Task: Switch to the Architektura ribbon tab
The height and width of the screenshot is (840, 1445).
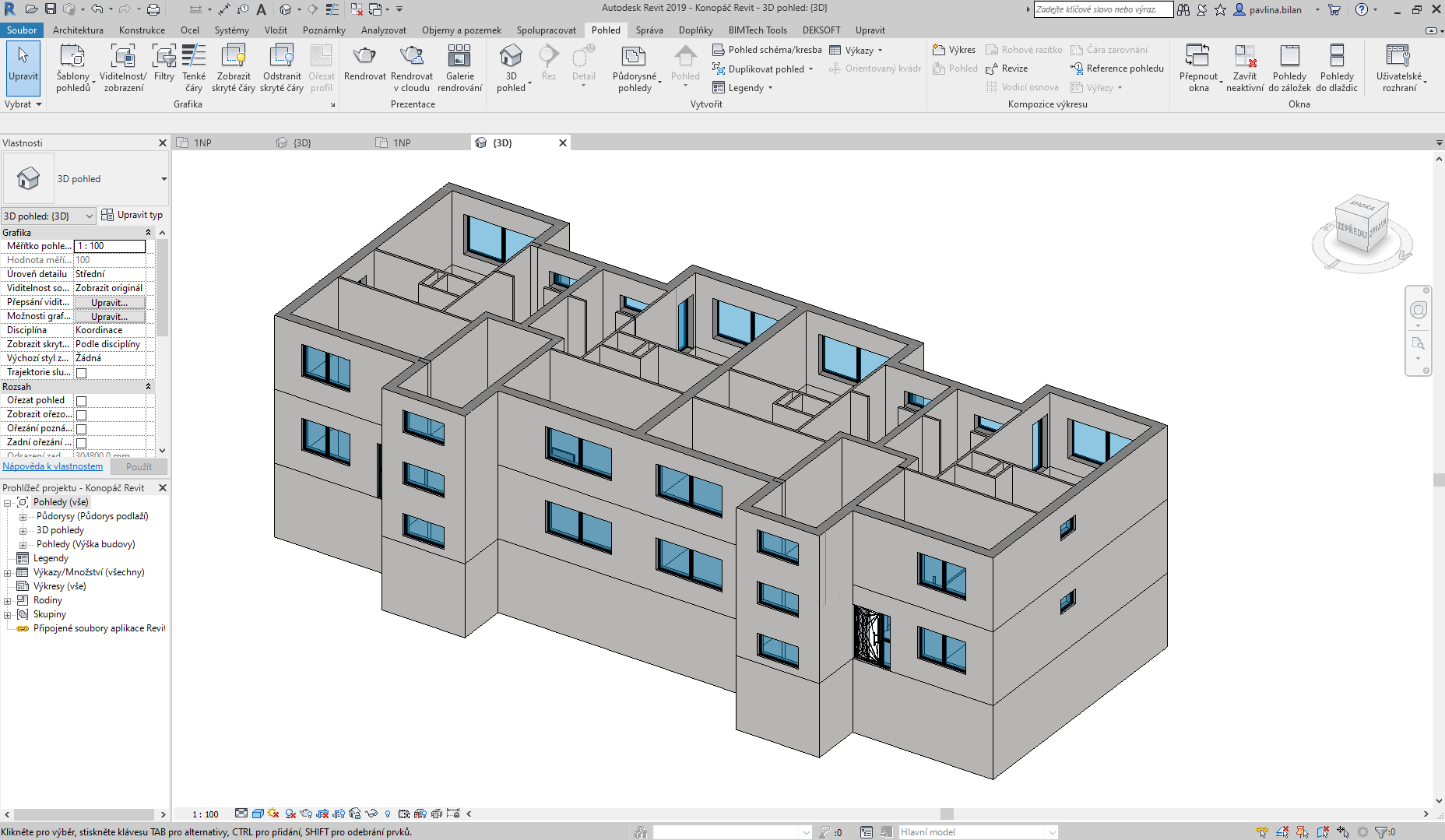Action: [x=78, y=30]
